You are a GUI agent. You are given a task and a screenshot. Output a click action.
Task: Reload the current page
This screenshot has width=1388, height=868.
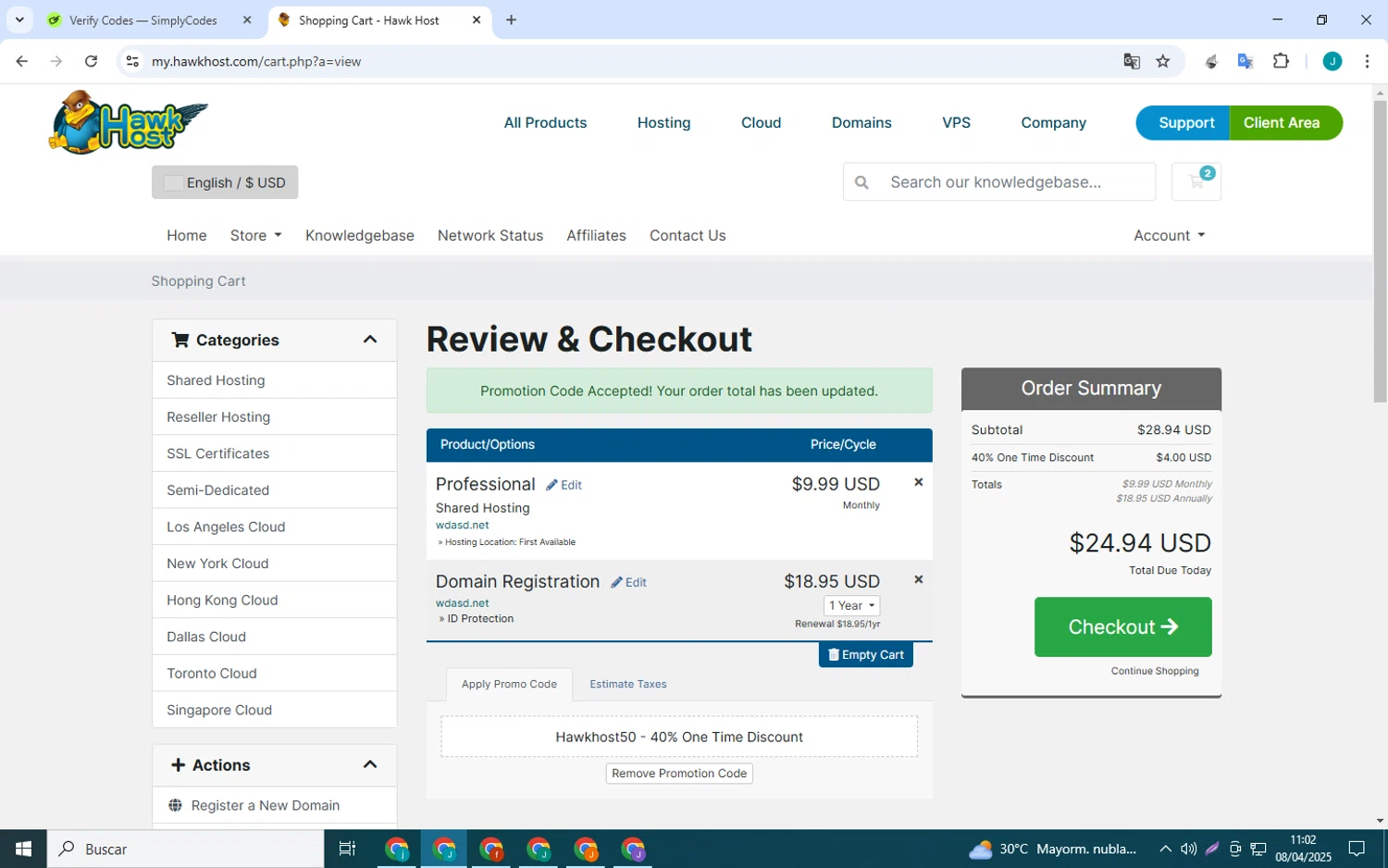tap(91, 61)
